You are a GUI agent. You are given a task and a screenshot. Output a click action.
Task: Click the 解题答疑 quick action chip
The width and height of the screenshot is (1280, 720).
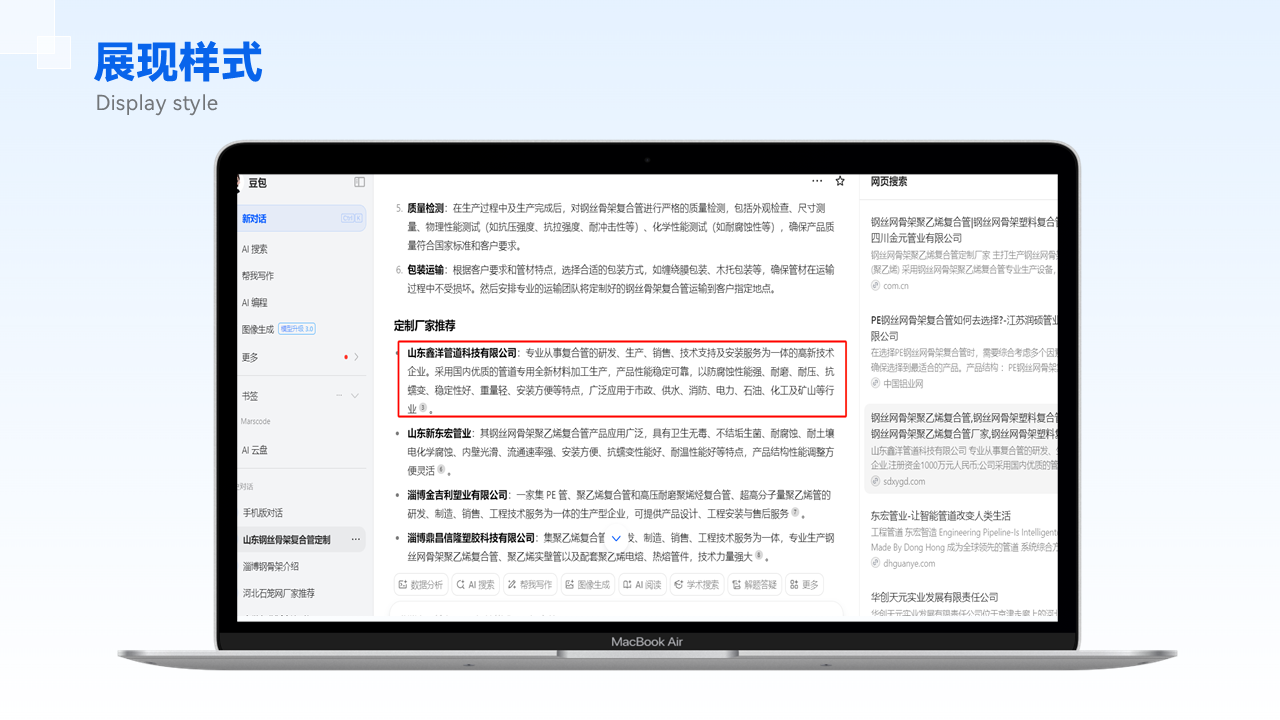coord(754,585)
